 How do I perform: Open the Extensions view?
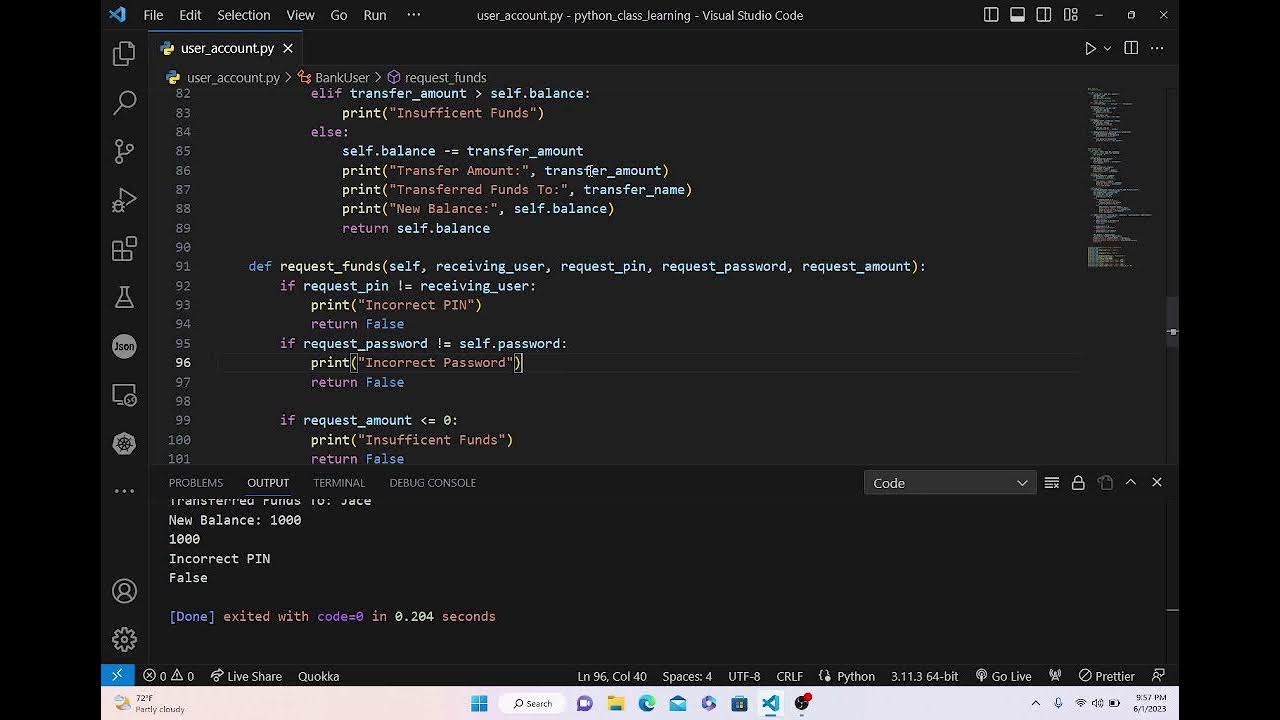click(124, 248)
